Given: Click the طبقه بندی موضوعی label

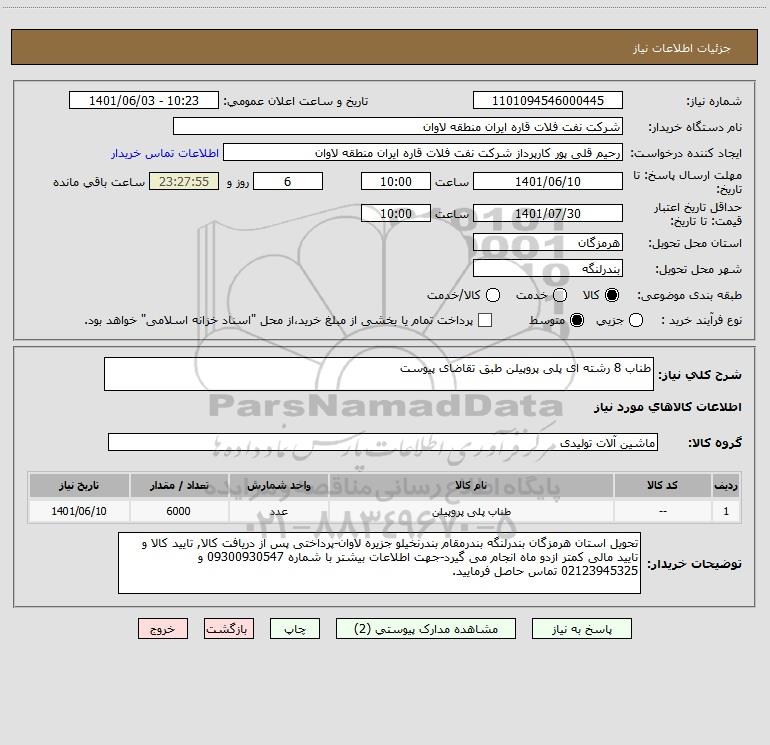Looking at the screenshot, I should [x=689, y=296].
